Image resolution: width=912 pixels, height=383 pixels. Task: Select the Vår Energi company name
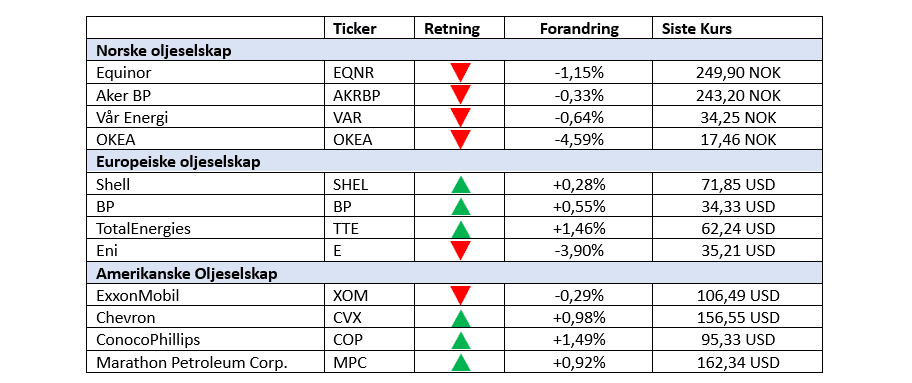[x=132, y=118]
